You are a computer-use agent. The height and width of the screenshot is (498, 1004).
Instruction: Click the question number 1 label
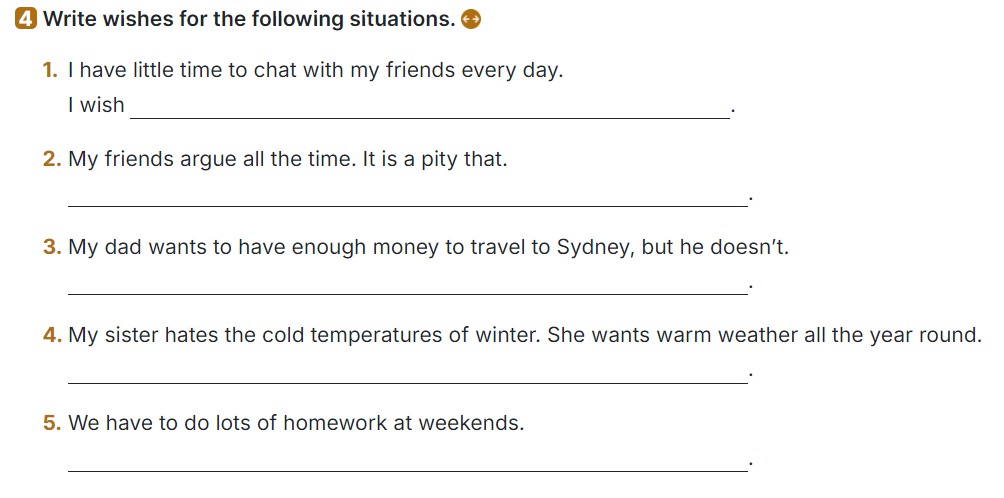pyautogui.click(x=50, y=71)
